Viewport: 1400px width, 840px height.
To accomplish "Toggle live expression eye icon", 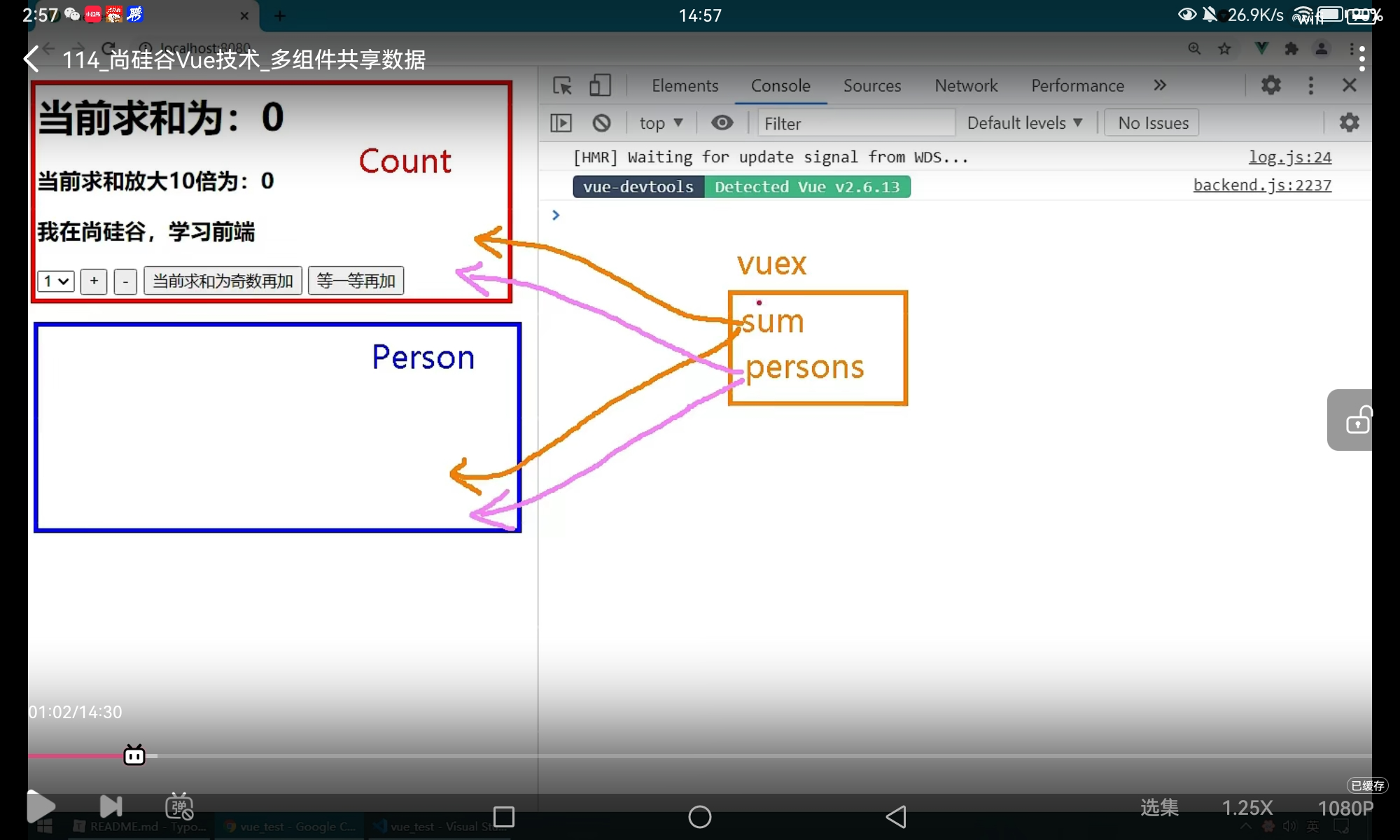I will pos(722,123).
